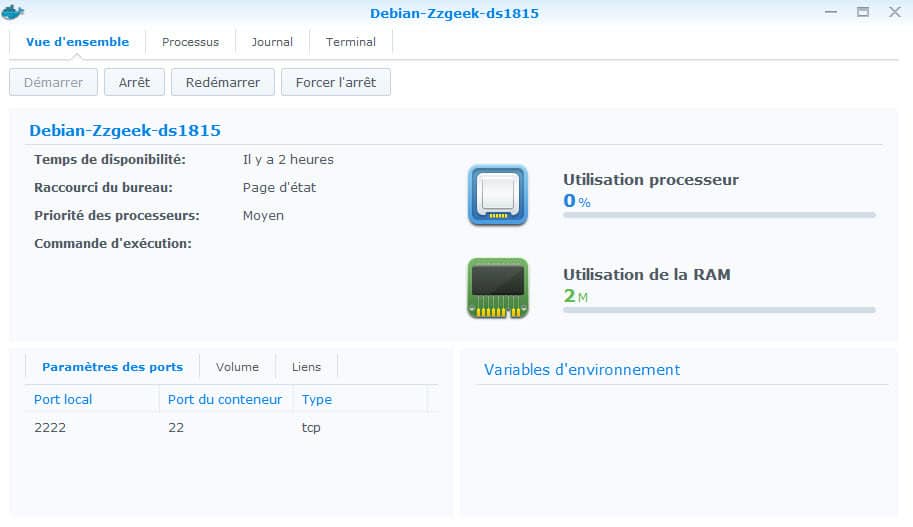Viewport: 913px width, 527px height.
Task: Click the 'Raccourci du bureau:' label
Action: click(104, 188)
